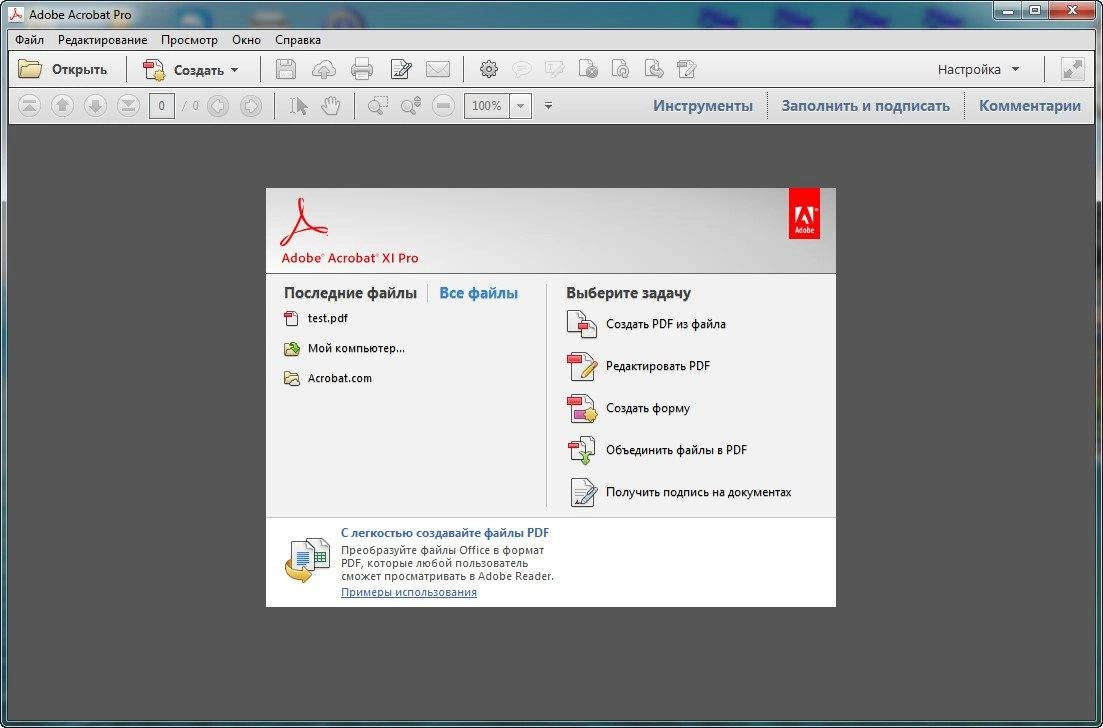Open the Настройка dropdown
1103x728 pixels.
click(x=978, y=70)
